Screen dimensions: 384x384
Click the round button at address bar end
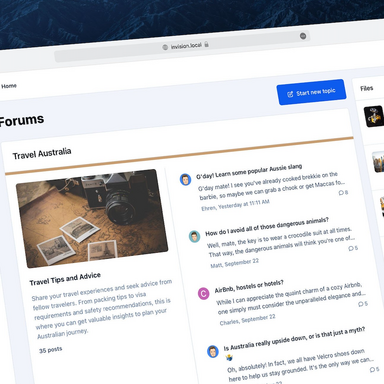click(x=303, y=36)
